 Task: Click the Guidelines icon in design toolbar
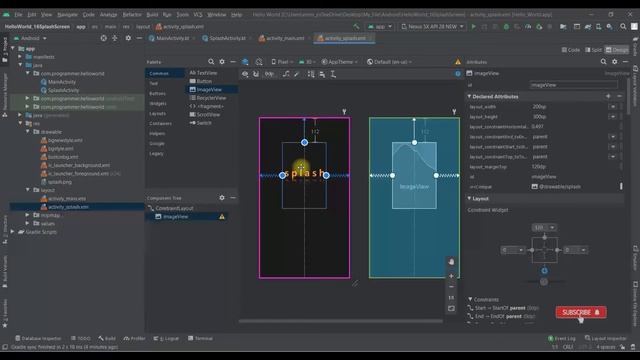coord(333,74)
